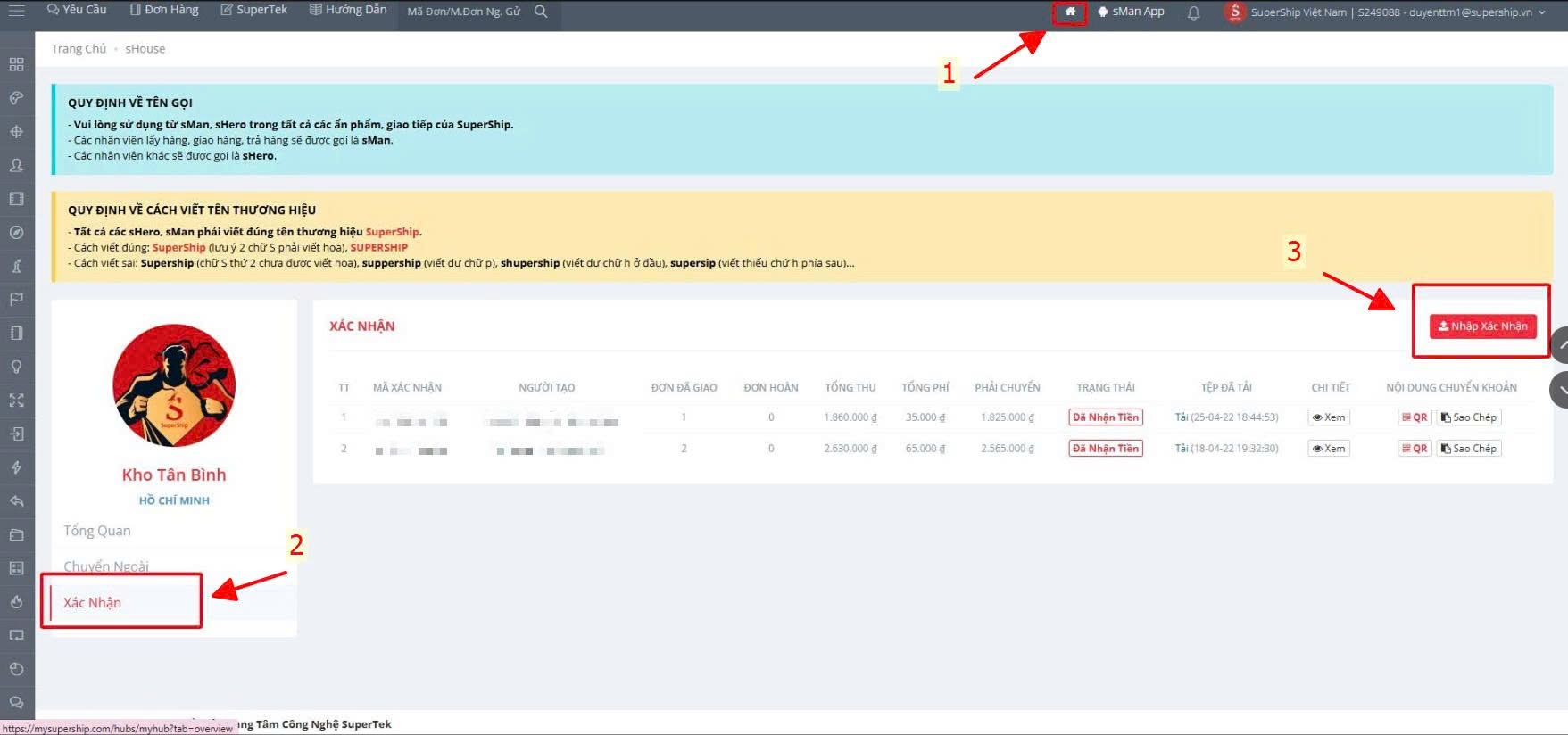The height and width of the screenshot is (735, 1568).
Task: Select the Xác Nhận tab
Action: 92,603
